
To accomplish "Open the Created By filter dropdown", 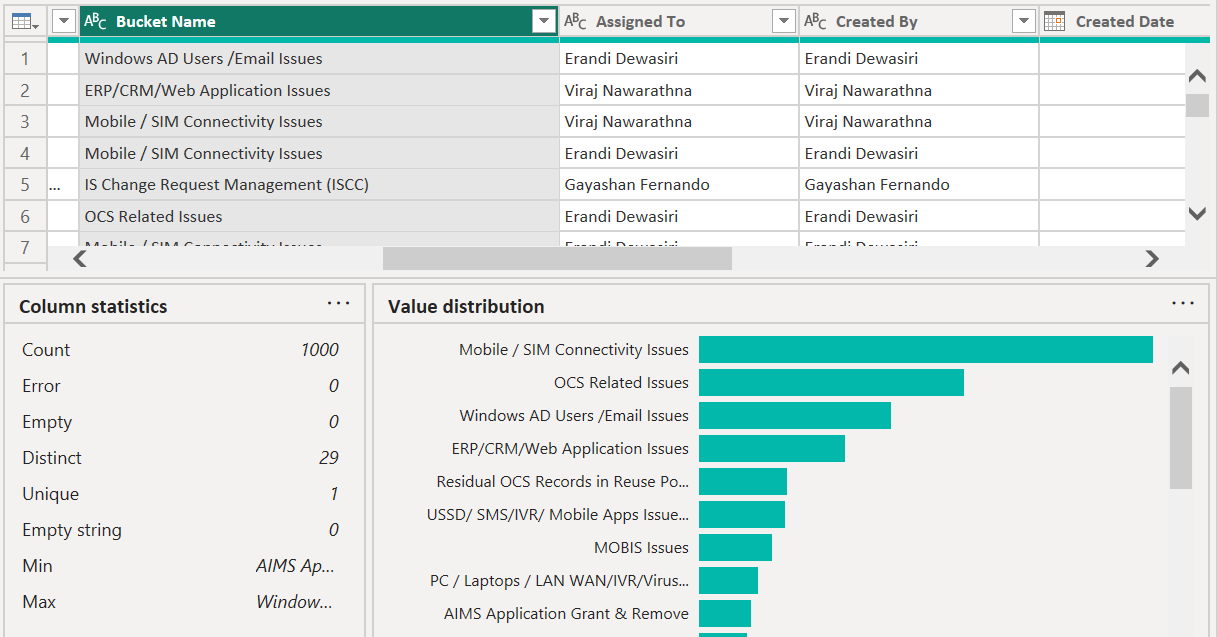I will tap(1024, 21).
